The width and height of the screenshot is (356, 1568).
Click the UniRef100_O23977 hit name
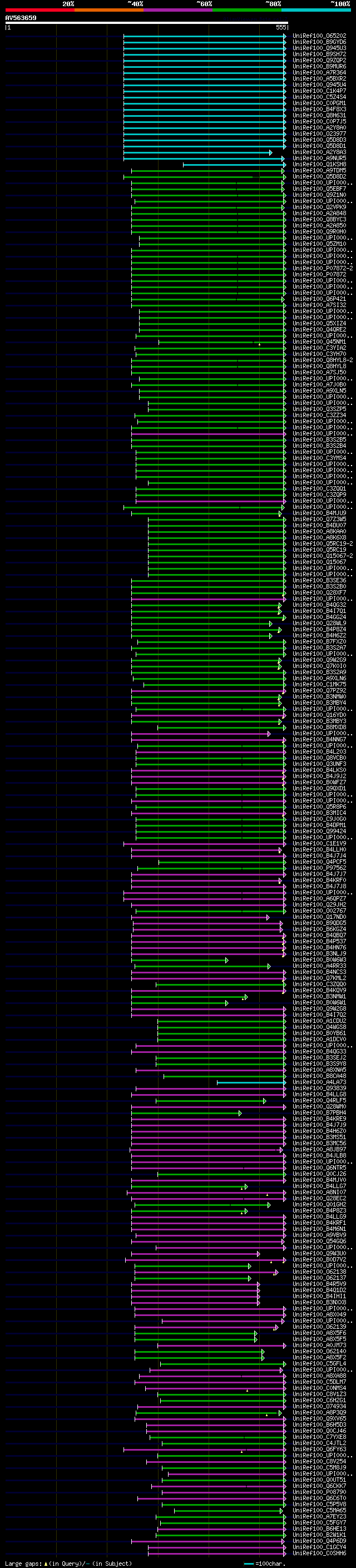tap(319, 133)
